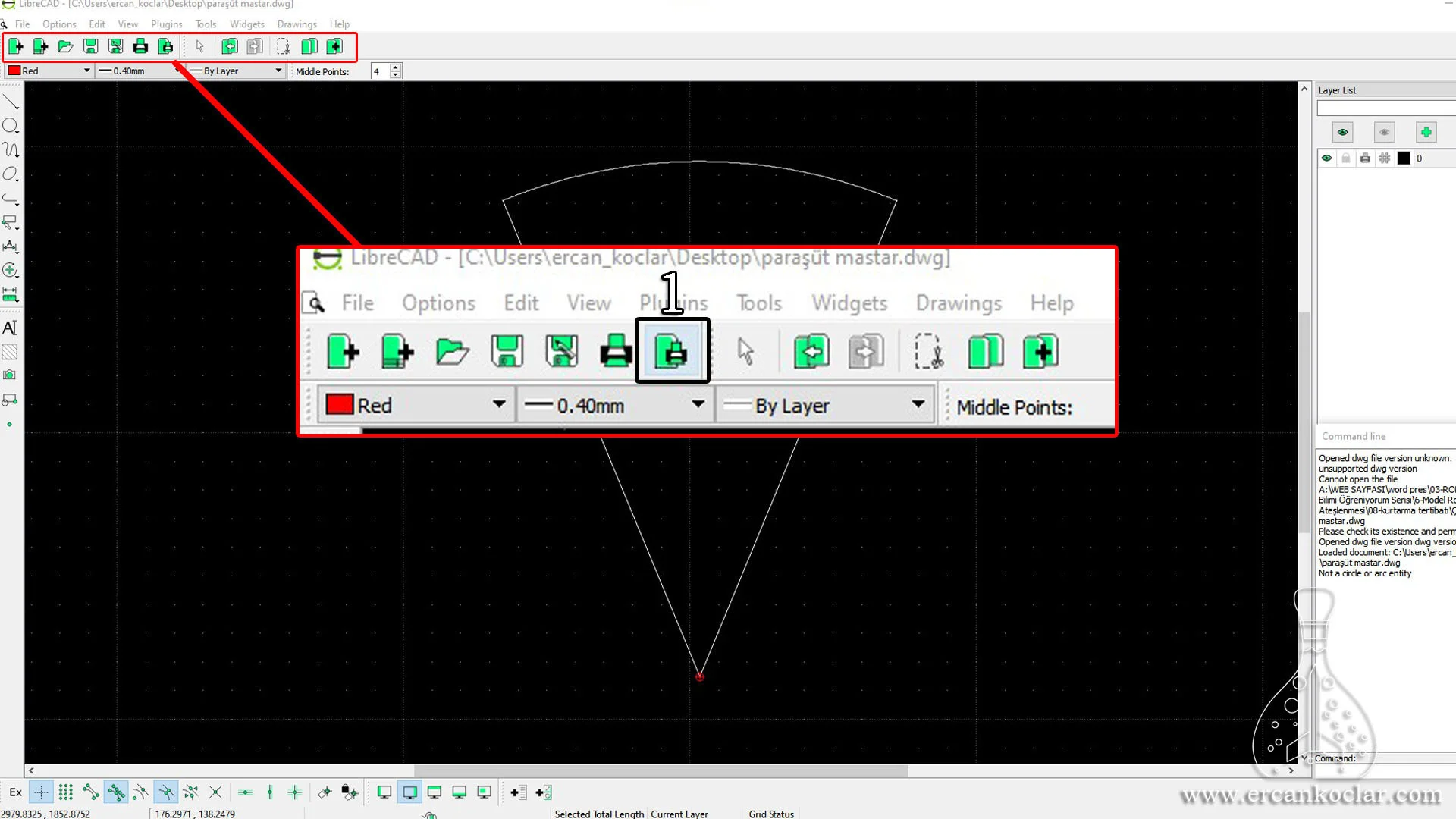Toggle Snap on Entity
1456x819 pixels.
tap(116, 792)
